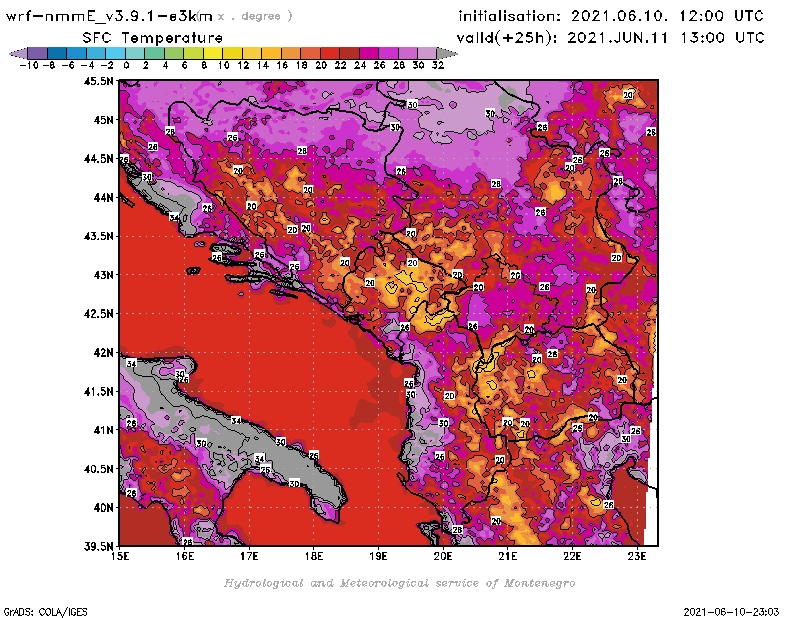This screenshot has height=618, width=800.
Task: Click latitude axis label "44N"
Action: [x=103, y=197]
